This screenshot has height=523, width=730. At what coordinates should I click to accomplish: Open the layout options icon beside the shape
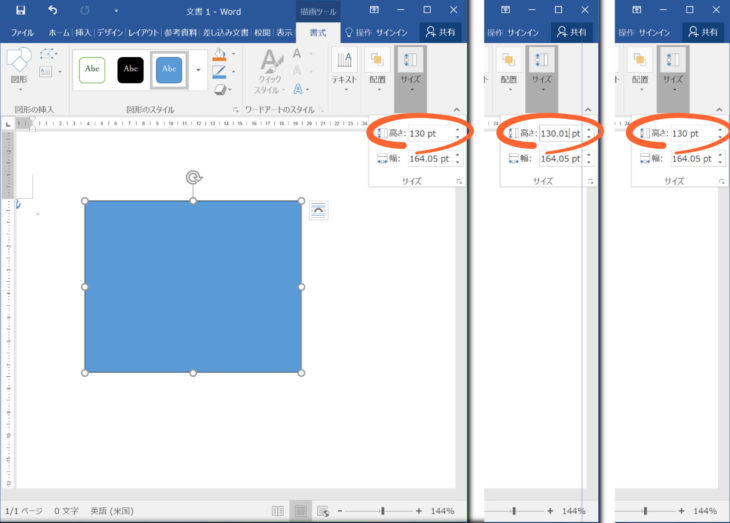pos(318,209)
